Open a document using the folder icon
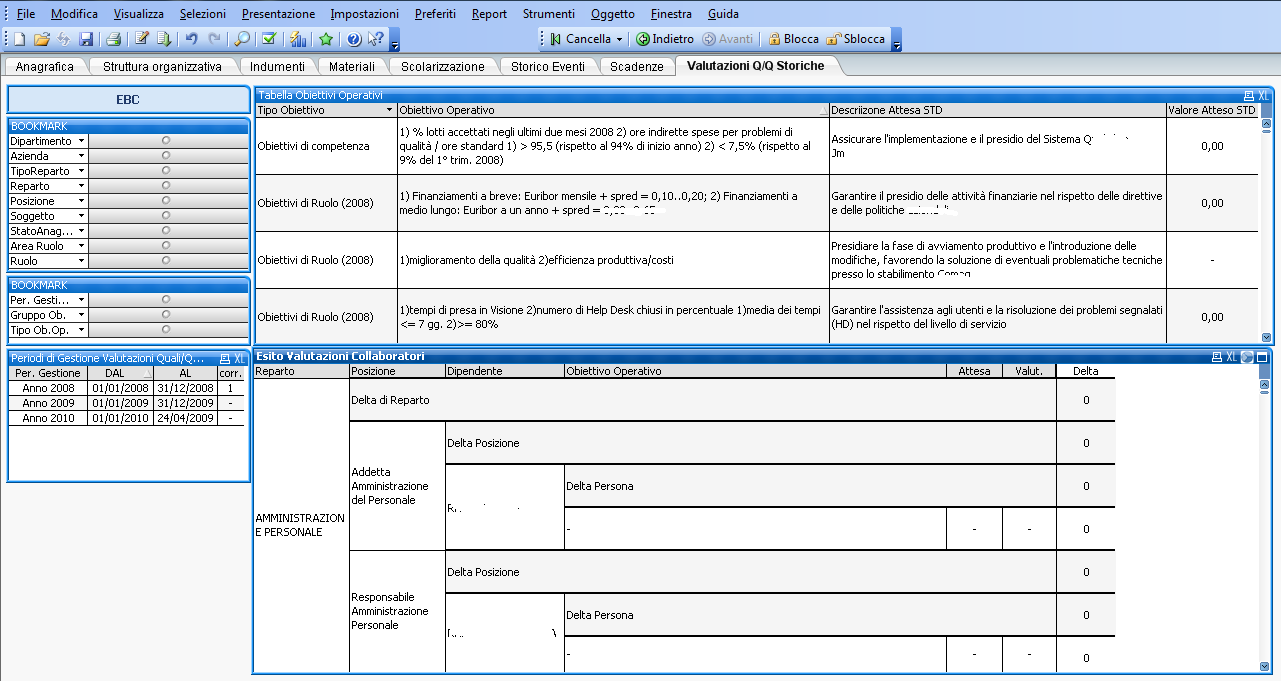 click(x=42, y=39)
